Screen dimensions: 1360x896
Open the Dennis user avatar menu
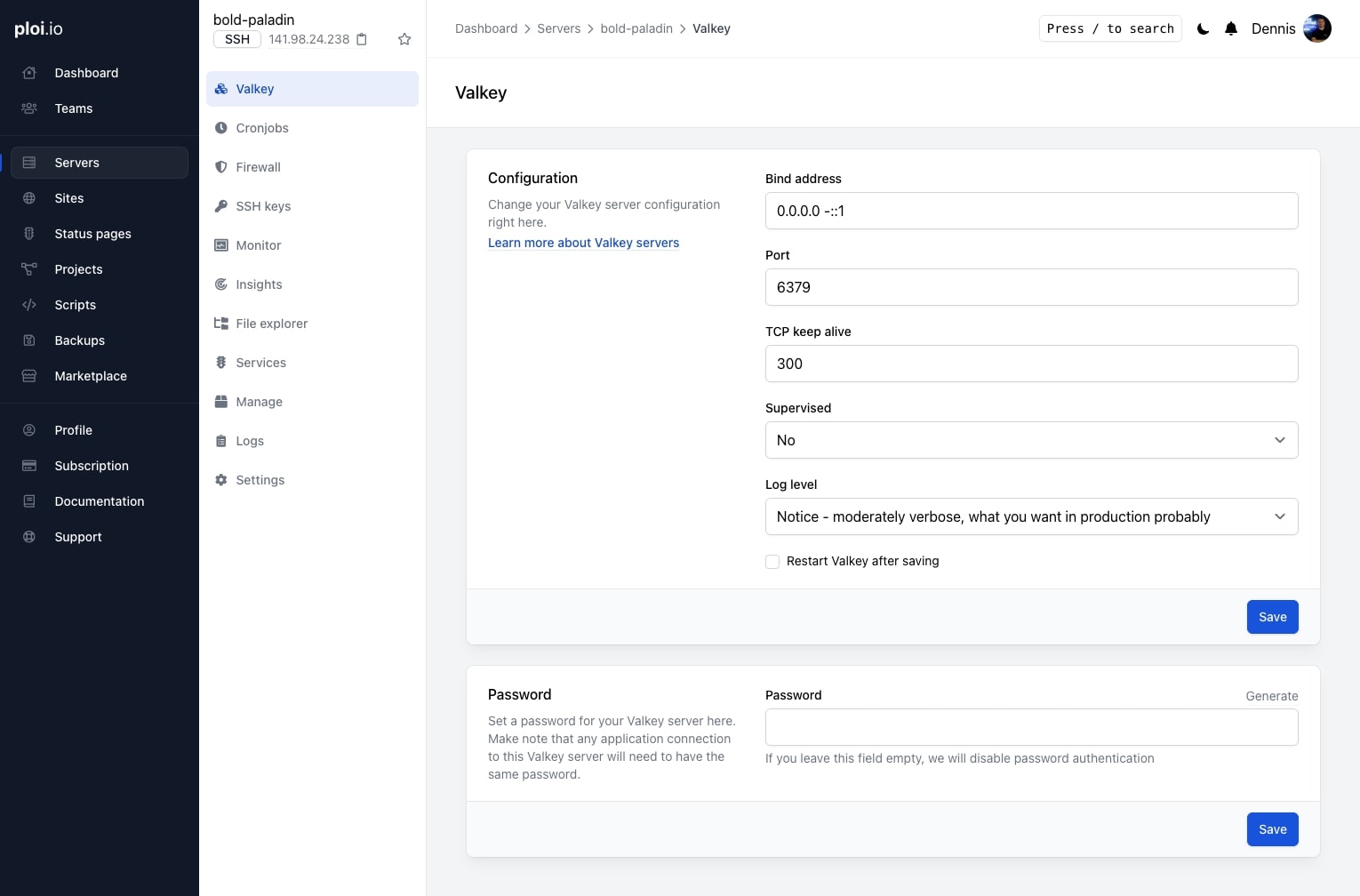tap(1317, 28)
